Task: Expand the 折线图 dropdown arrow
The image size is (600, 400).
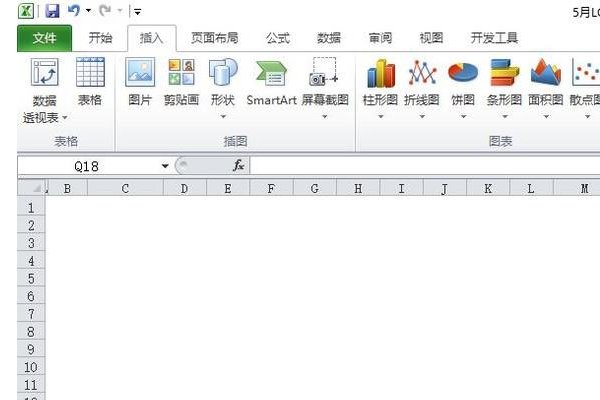Action: pos(422,116)
